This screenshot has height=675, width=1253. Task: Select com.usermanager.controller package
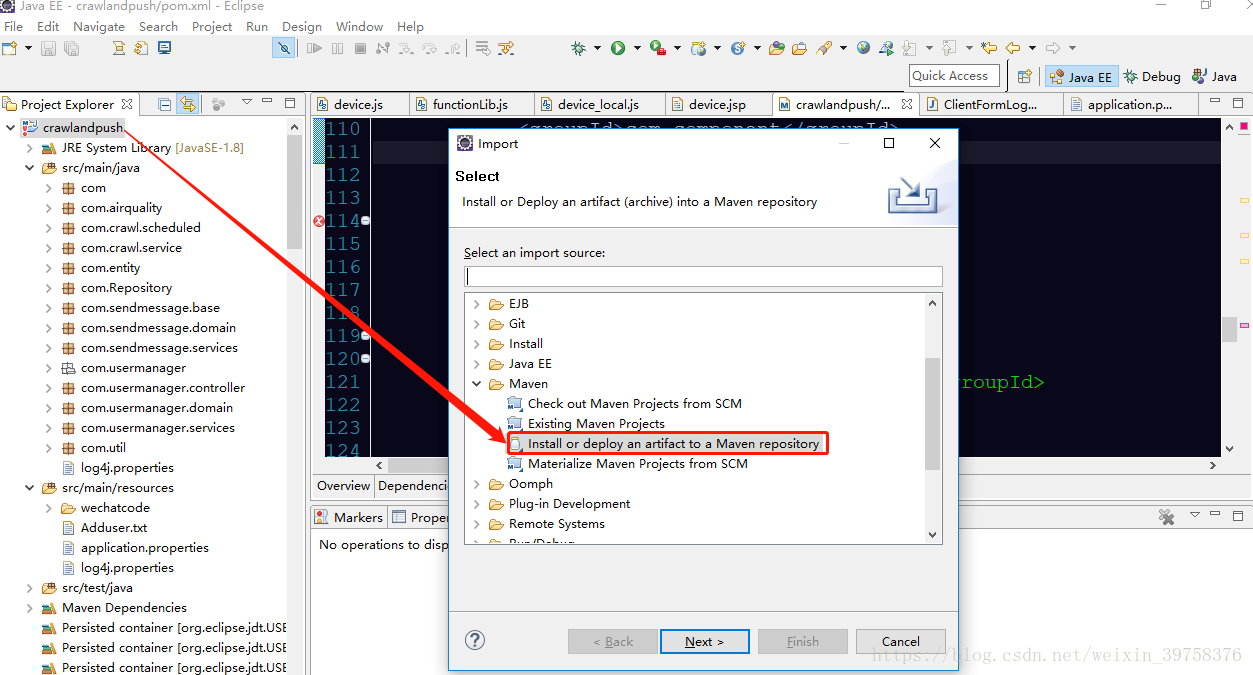(x=163, y=388)
